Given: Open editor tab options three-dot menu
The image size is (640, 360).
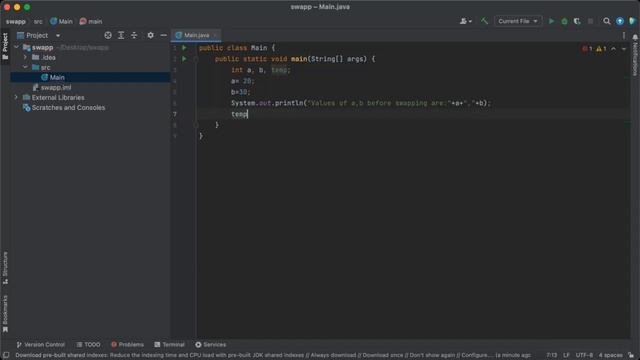Looking at the screenshot, I should [624, 36].
